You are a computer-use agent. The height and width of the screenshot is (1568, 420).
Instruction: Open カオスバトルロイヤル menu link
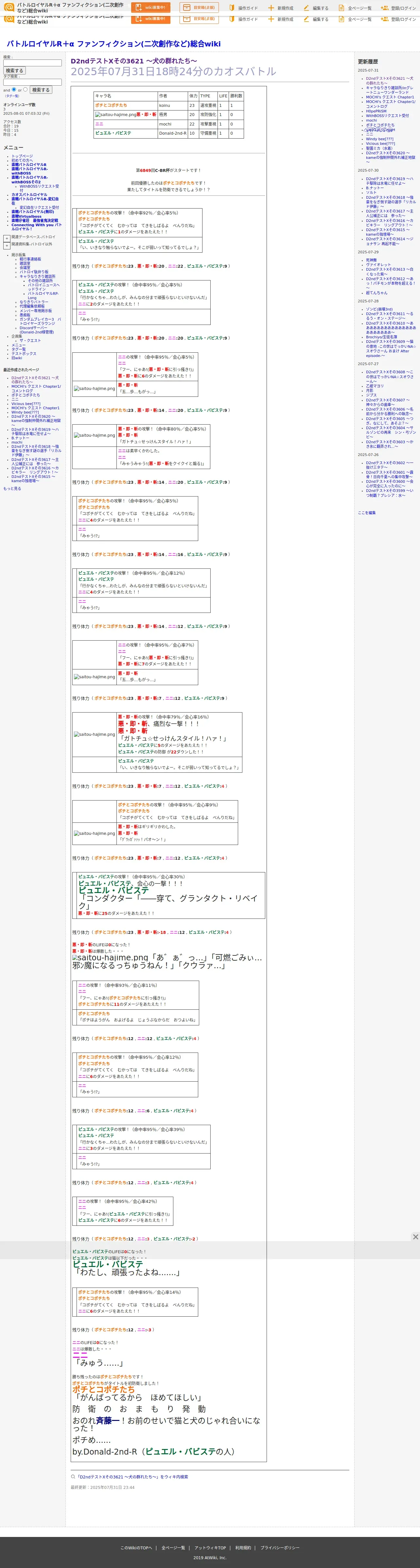point(29,195)
